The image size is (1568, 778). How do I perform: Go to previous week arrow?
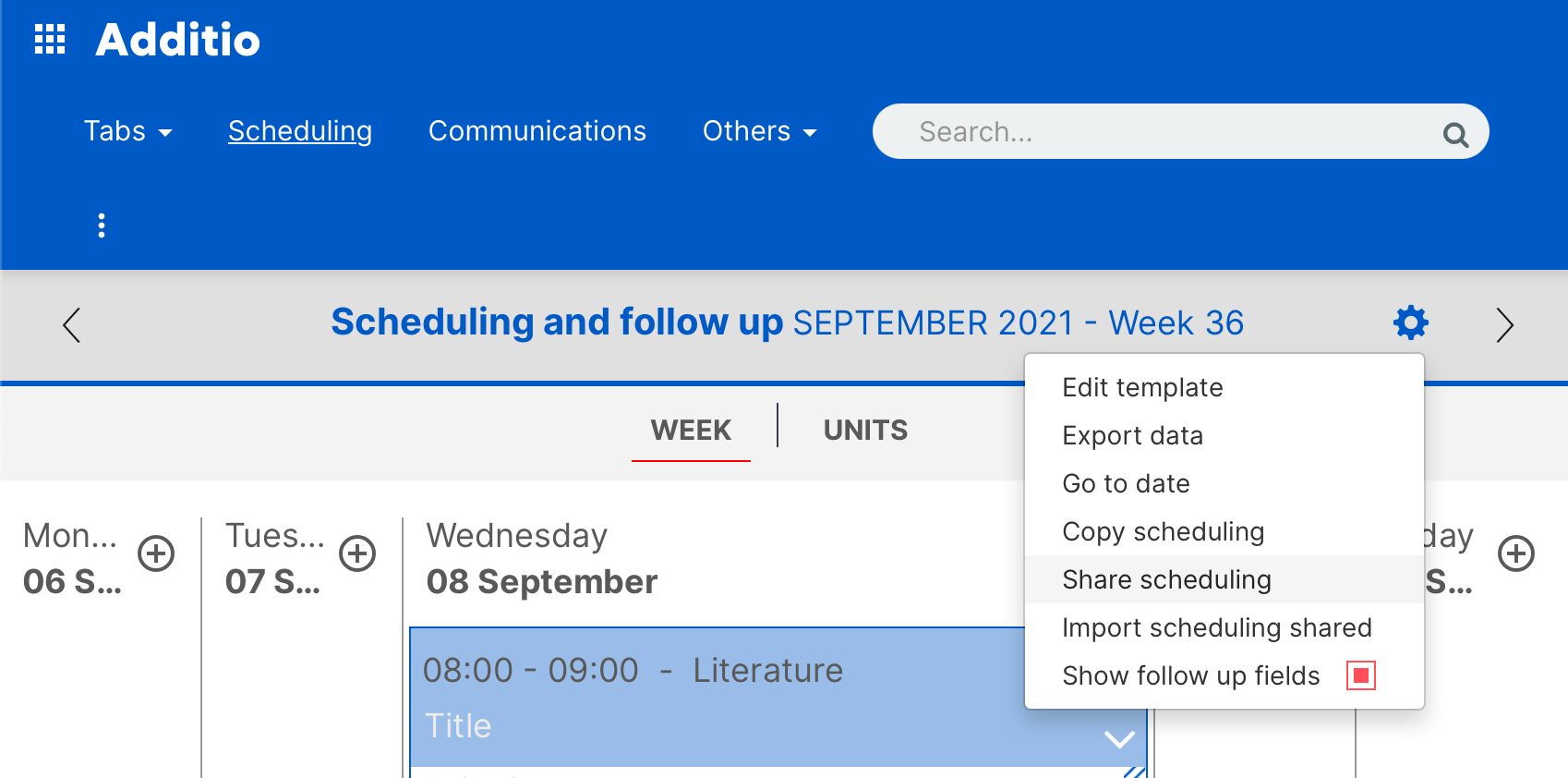(x=72, y=324)
